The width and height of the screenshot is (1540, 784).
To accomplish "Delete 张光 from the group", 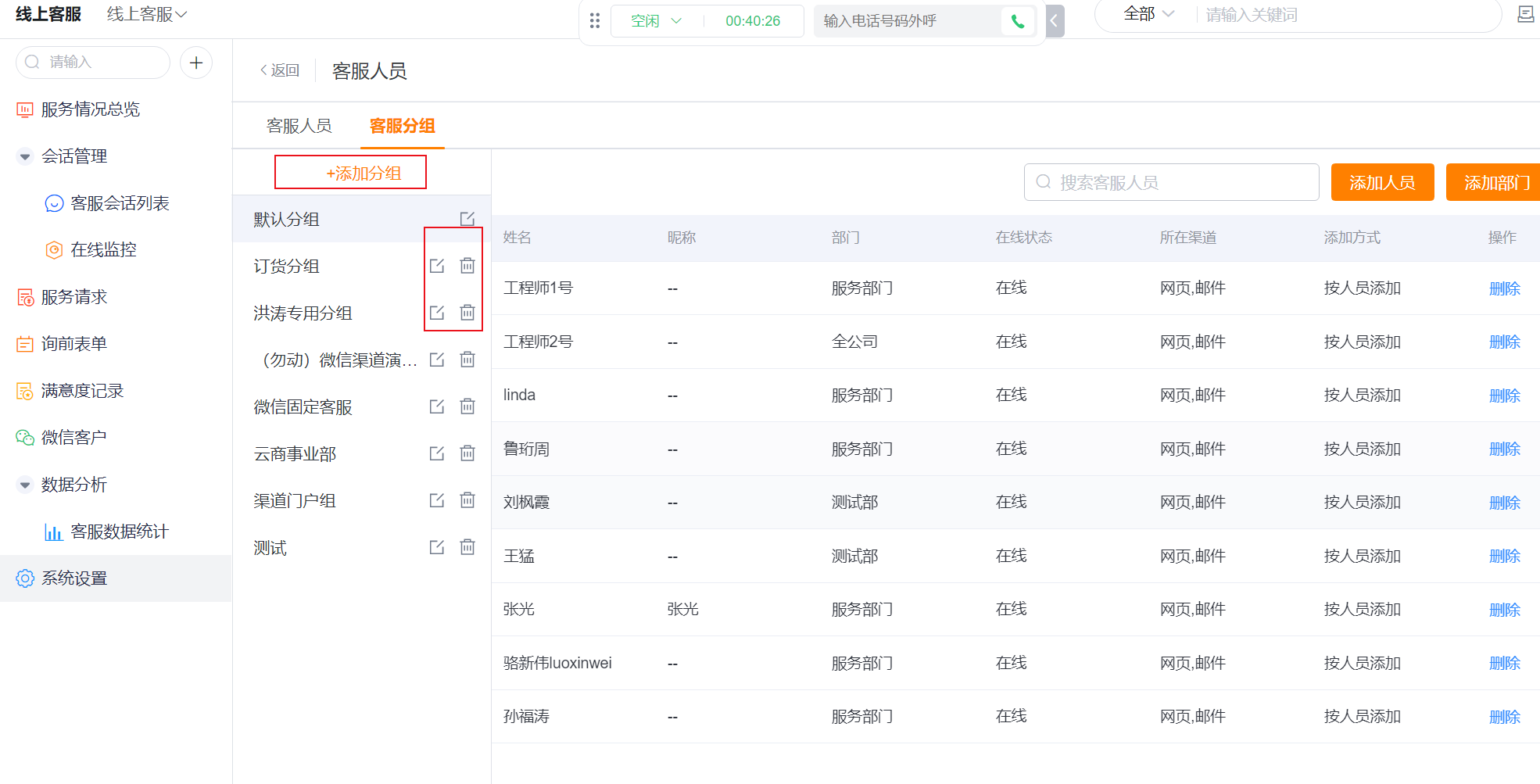I will click(x=1505, y=610).
